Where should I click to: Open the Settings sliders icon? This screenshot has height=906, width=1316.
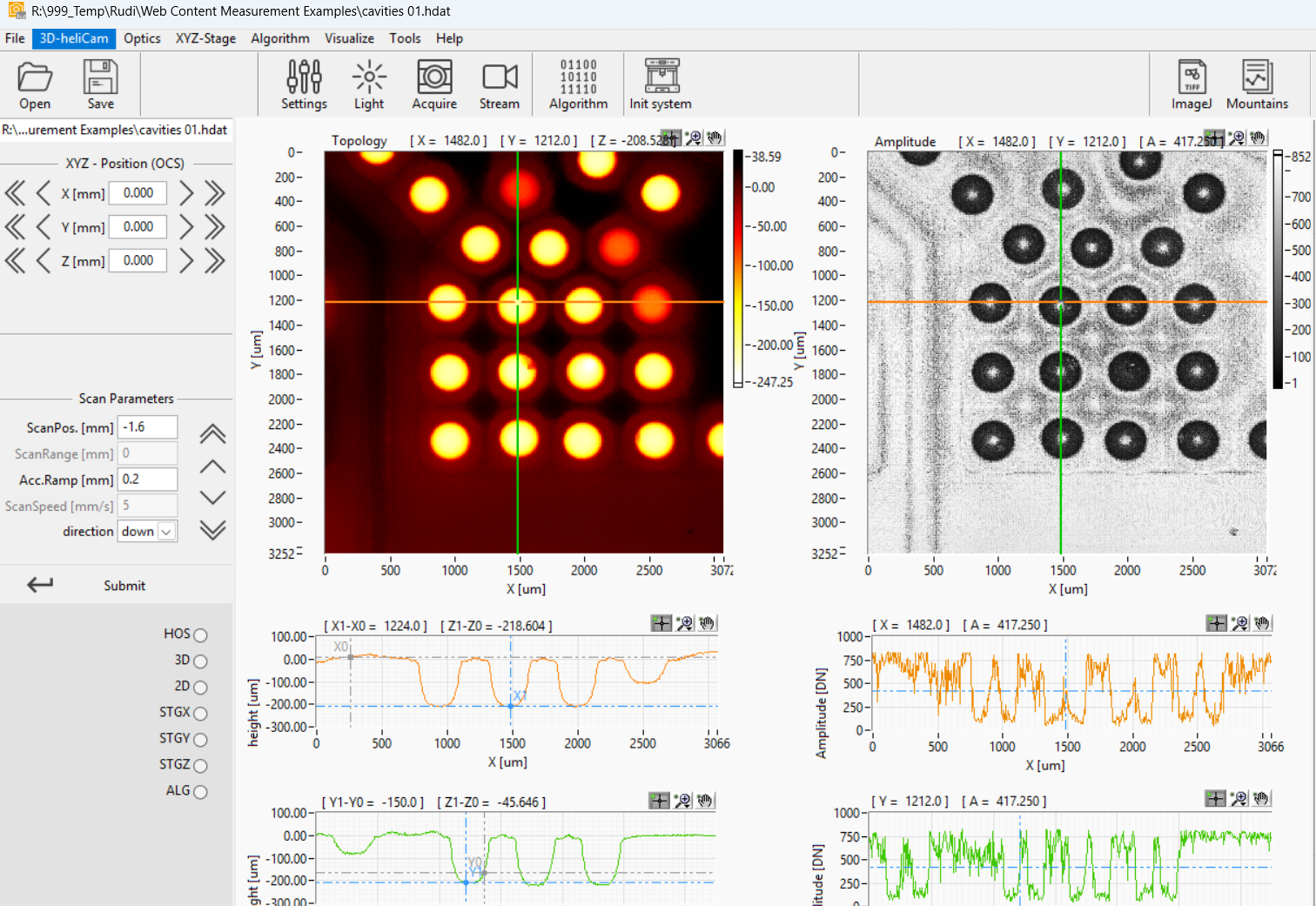(x=304, y=78)
